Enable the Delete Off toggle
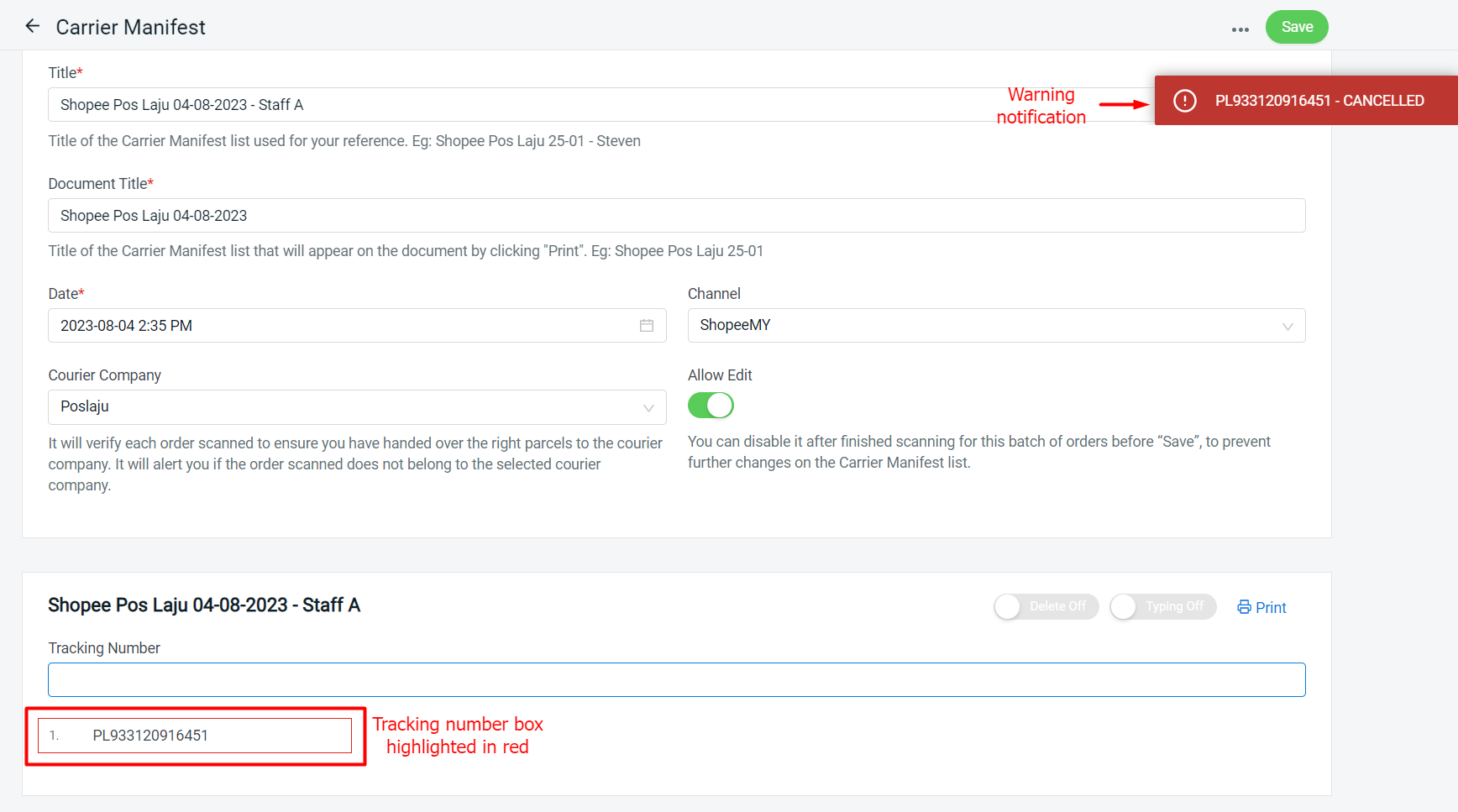1458x812 pixels. pyautogui.click(x=1046, y=606)
